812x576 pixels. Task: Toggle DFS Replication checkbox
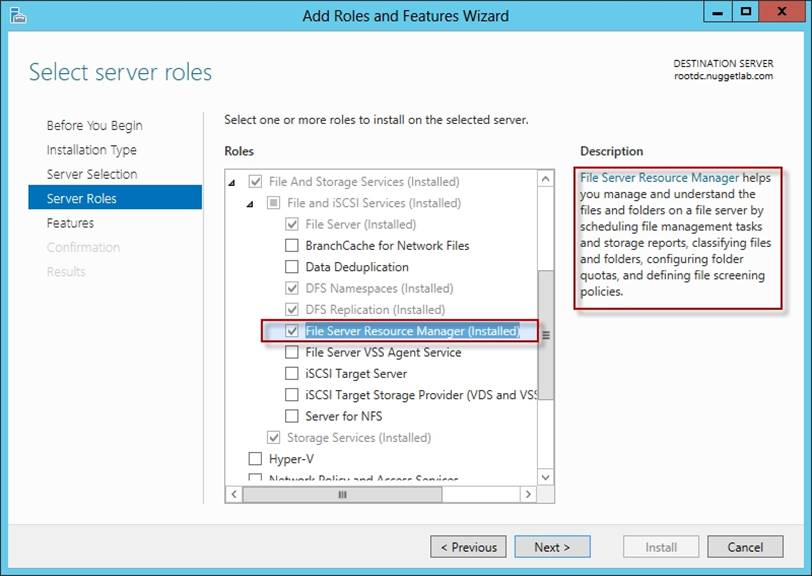click(292, 309)
